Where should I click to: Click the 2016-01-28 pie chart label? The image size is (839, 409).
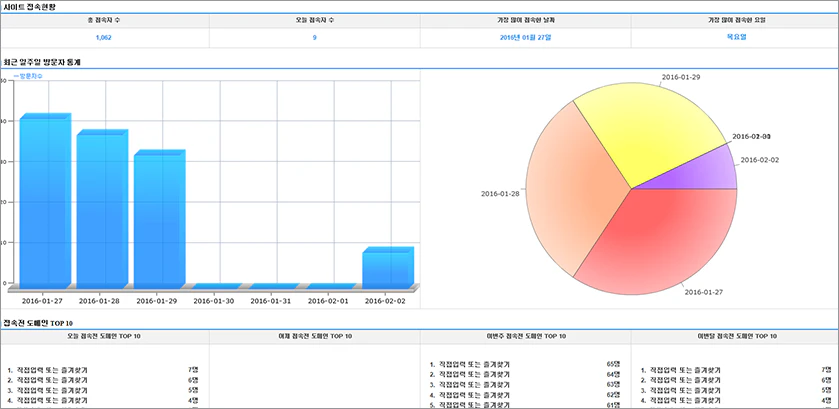(x=499, y=193)
